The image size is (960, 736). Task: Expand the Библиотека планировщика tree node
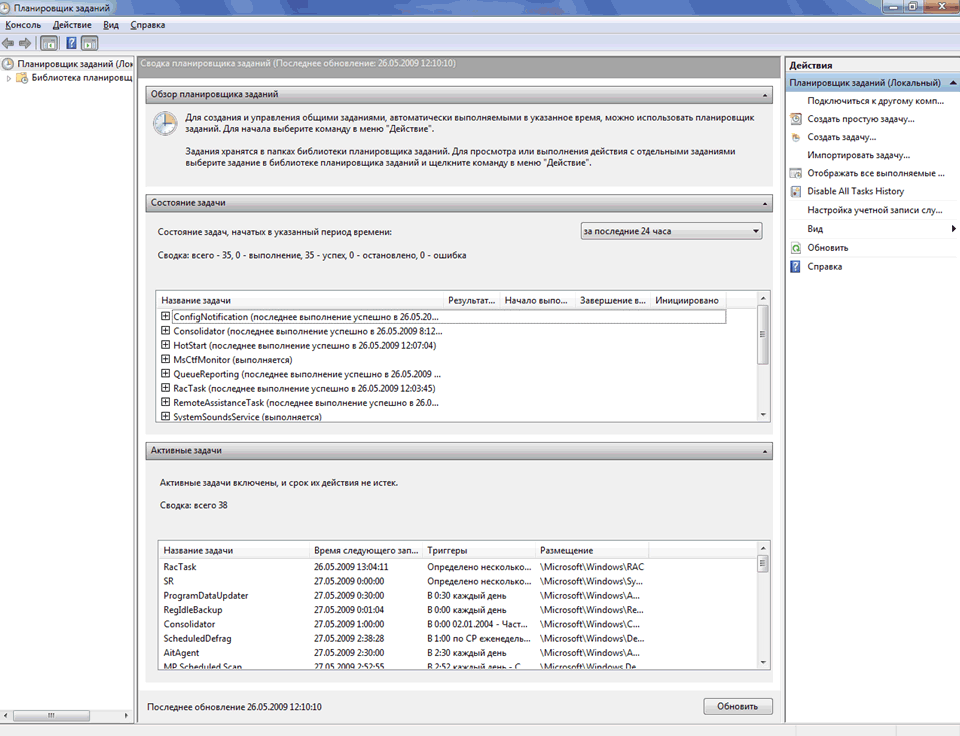10,78
